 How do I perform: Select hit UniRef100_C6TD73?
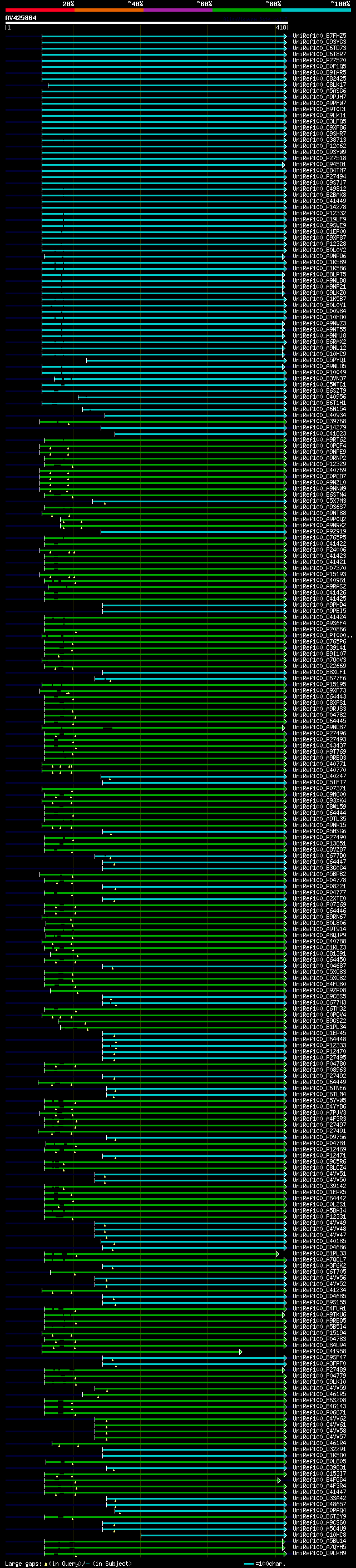click(x=319, y=48)
